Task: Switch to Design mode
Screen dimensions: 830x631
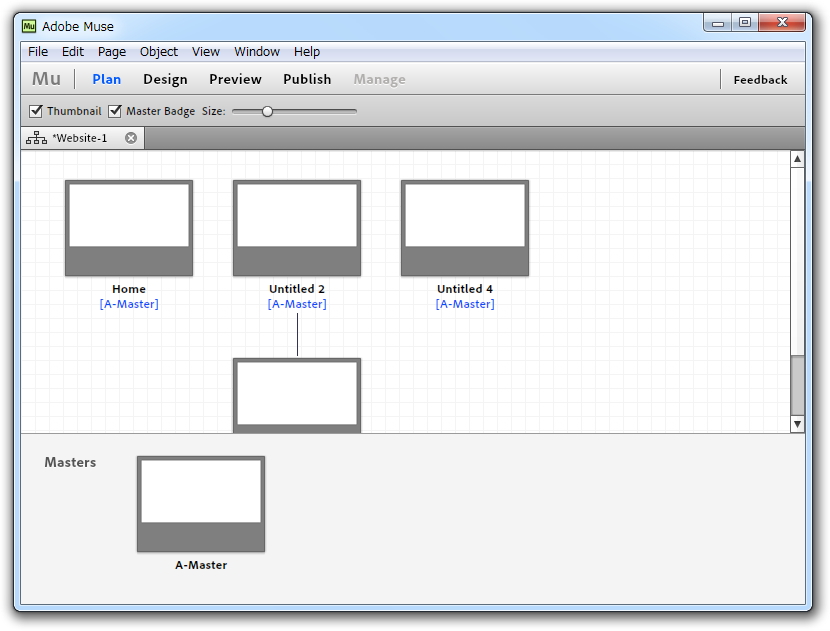Action: [x=165, y=79]
